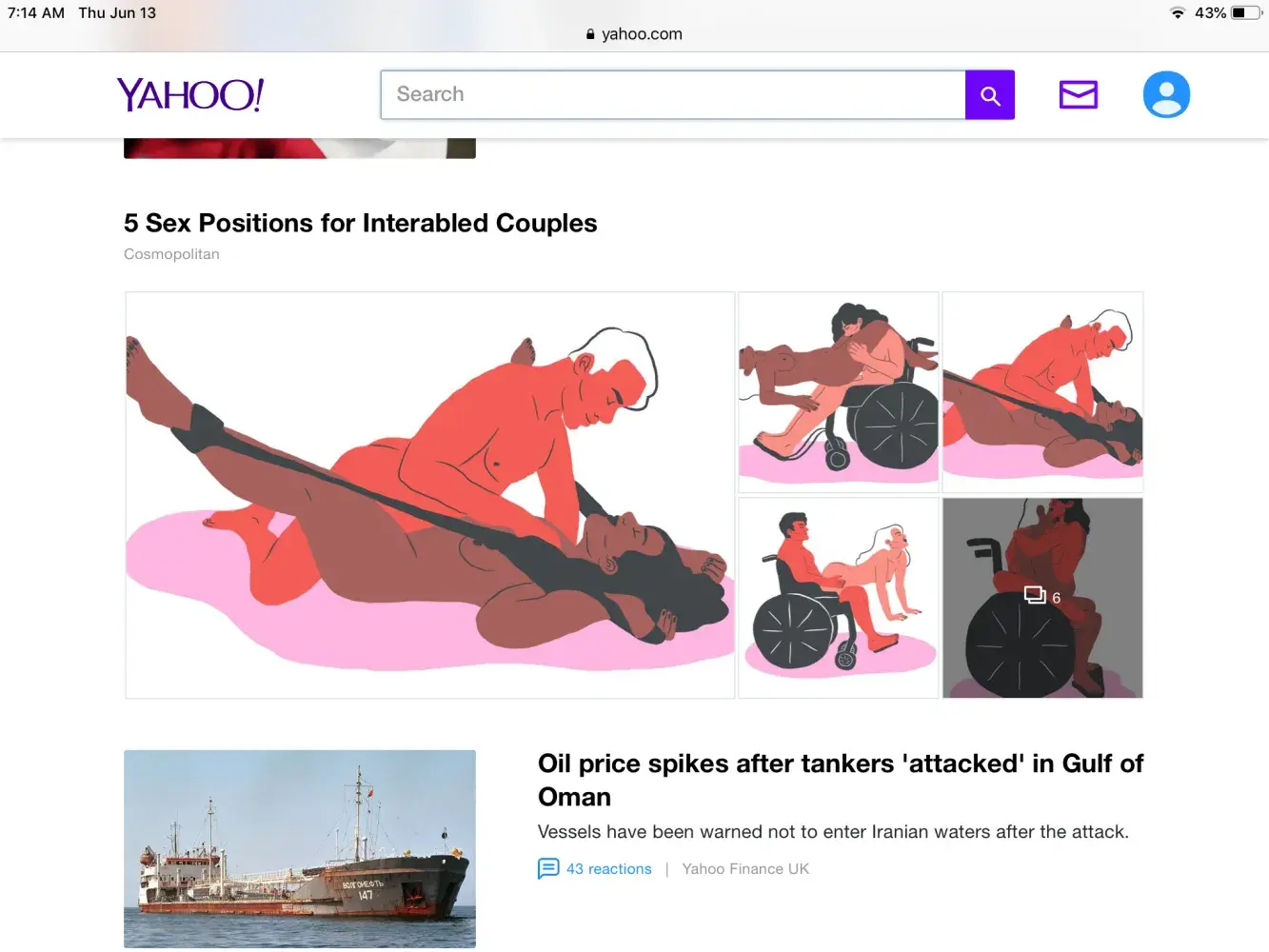Viewport: 1269px width, 952px height.
Task: Tap the padlock icon in the address bar
Action: point(590,34)
